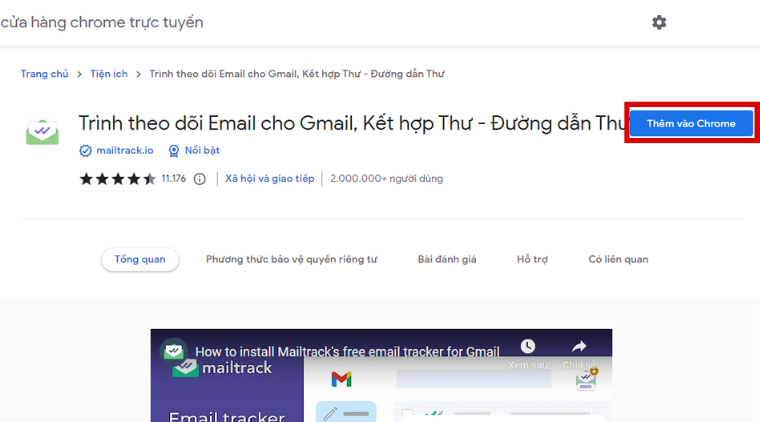Go to Trang chủ breadcrumb
760x422 pixels.
45,74
